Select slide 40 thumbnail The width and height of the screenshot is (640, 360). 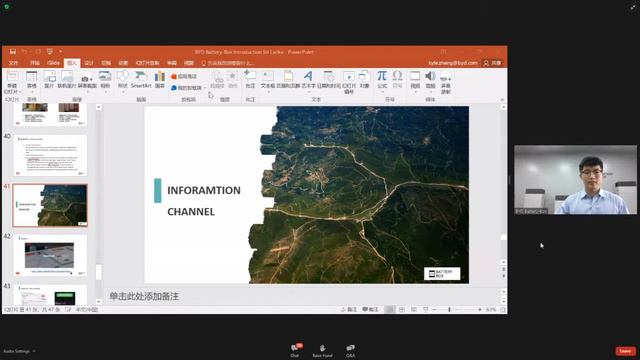[50, 156]
